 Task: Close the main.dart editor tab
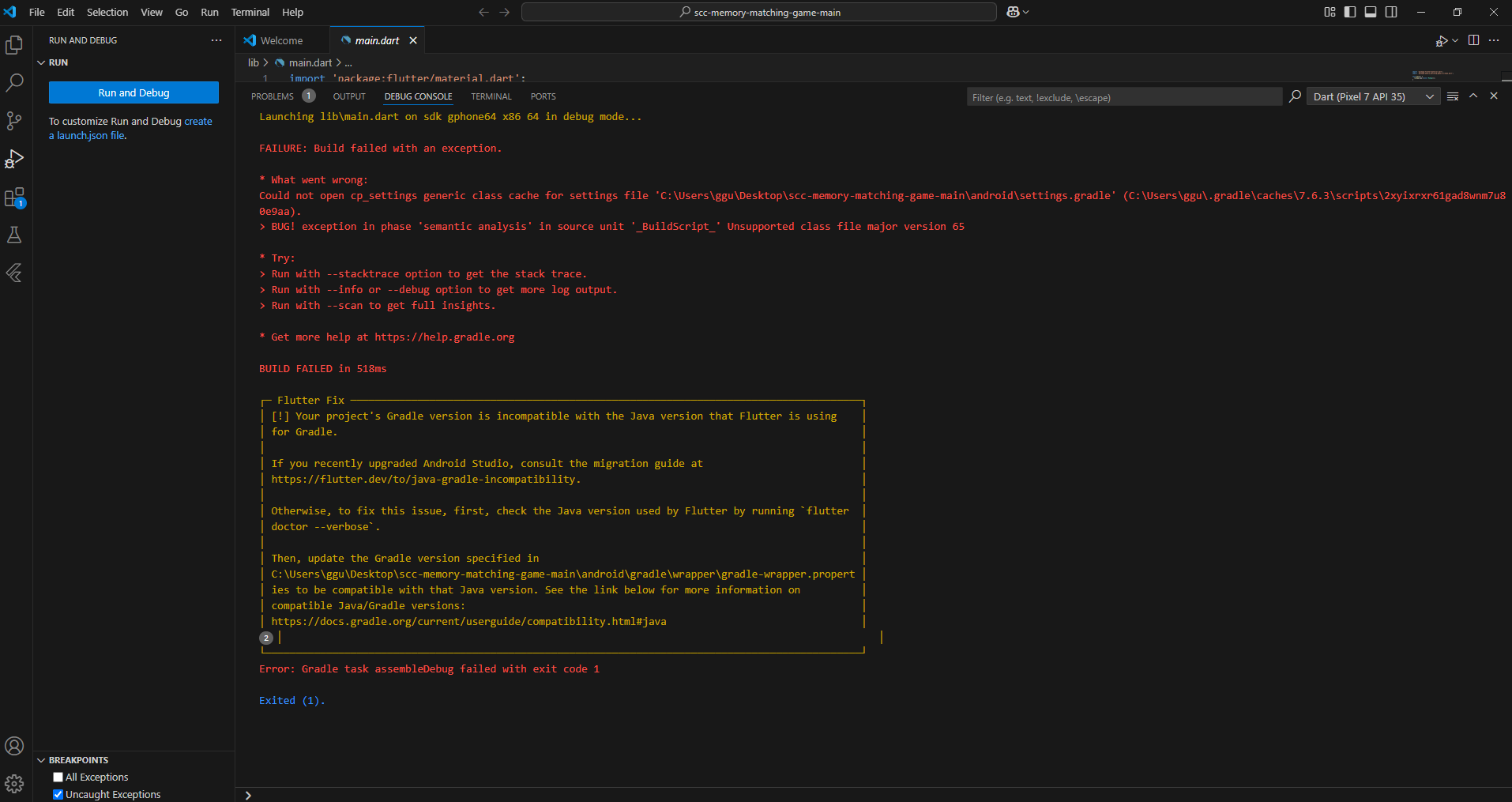point(413,40)
